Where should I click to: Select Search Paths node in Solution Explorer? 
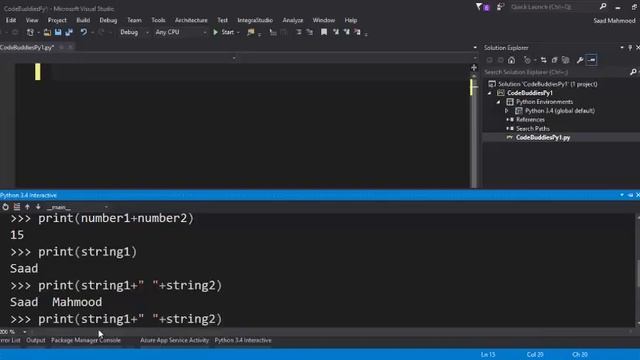click(533, 129)
